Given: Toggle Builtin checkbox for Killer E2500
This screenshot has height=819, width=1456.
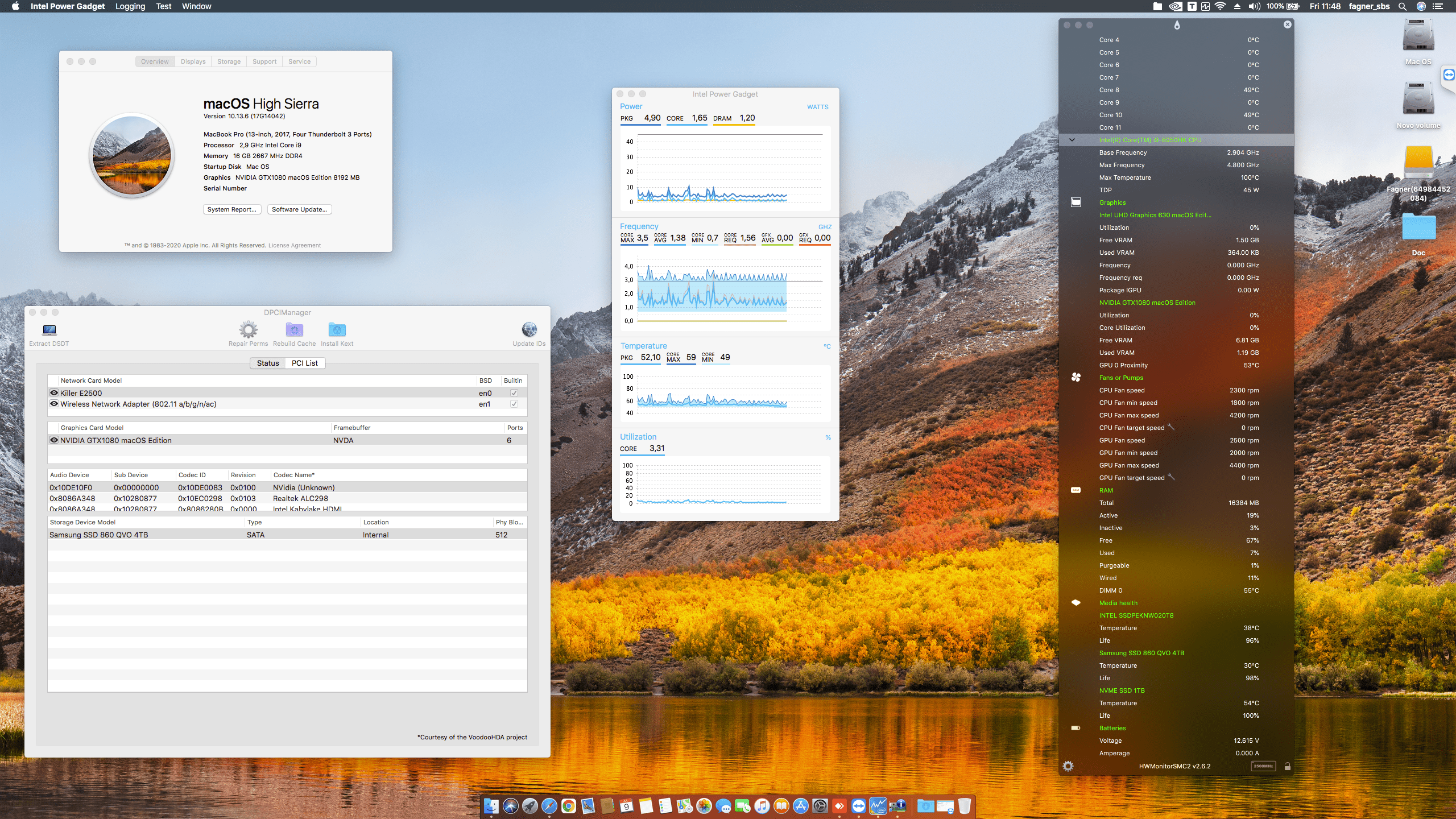Looking at the screenshot, I should coord(514,393).
